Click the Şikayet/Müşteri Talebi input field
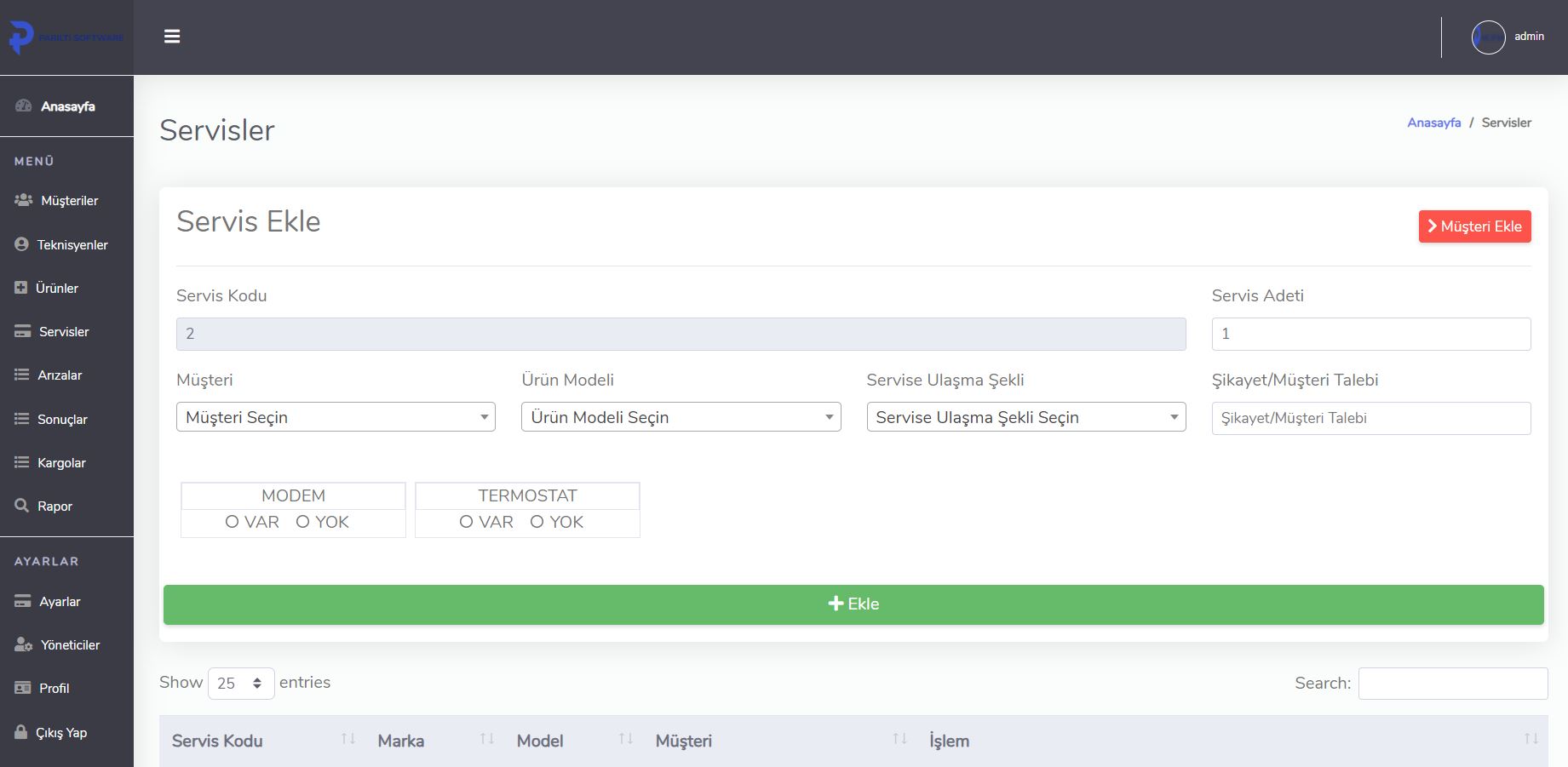 (x=1371, y=418)
